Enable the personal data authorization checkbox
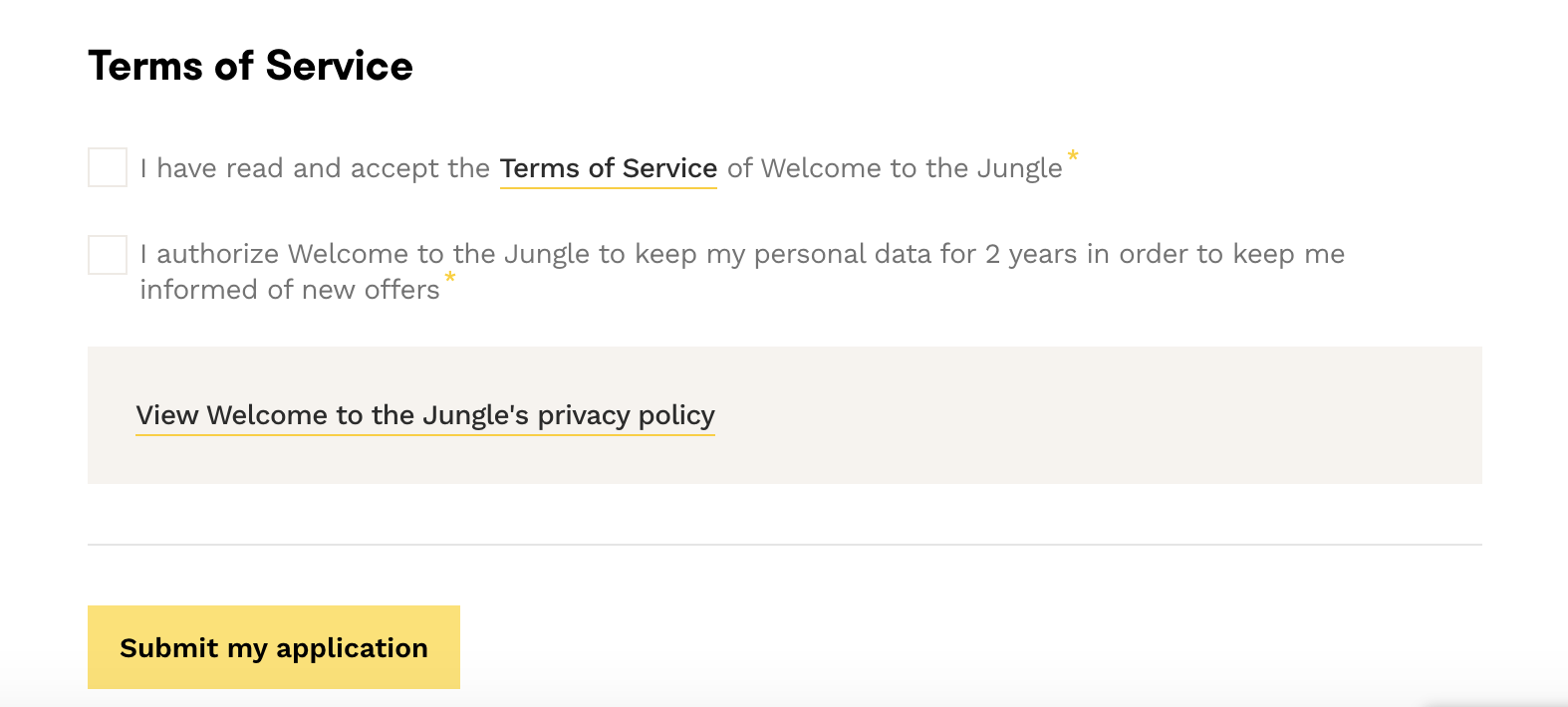Image resolution: width=1568 pixels, height=707 pixels. [x=108, y=255]
